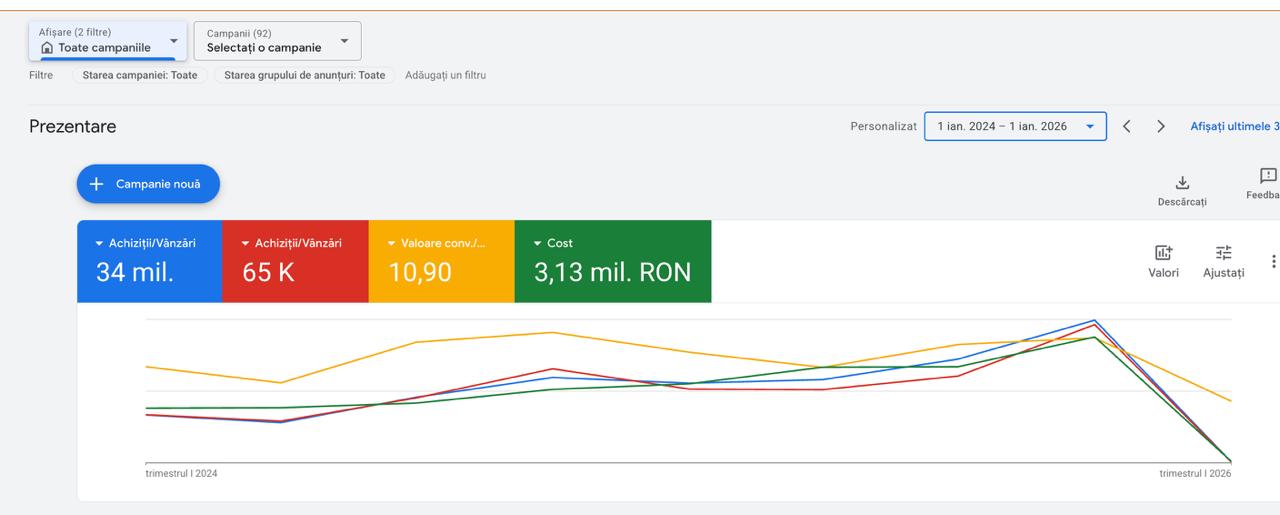Click the Starea grupului de anunțuri filter chip

point(304,75)
